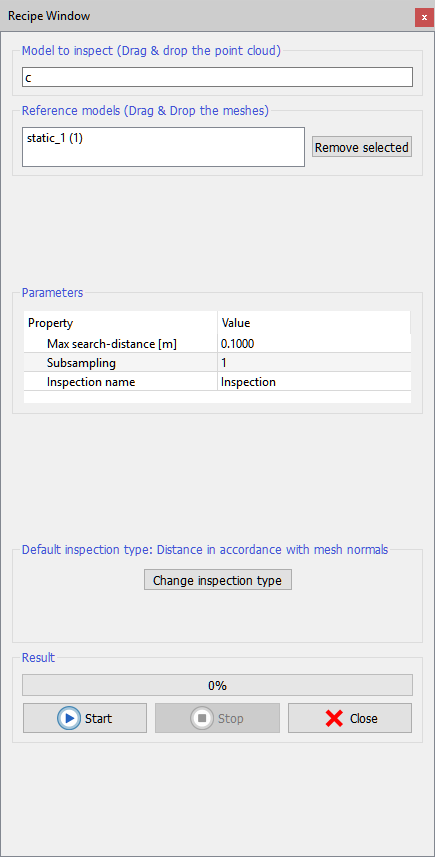Click the Remove selected button
Image resolution: width=435 pixels, height=857 pixels.
[x=362, y=148]
